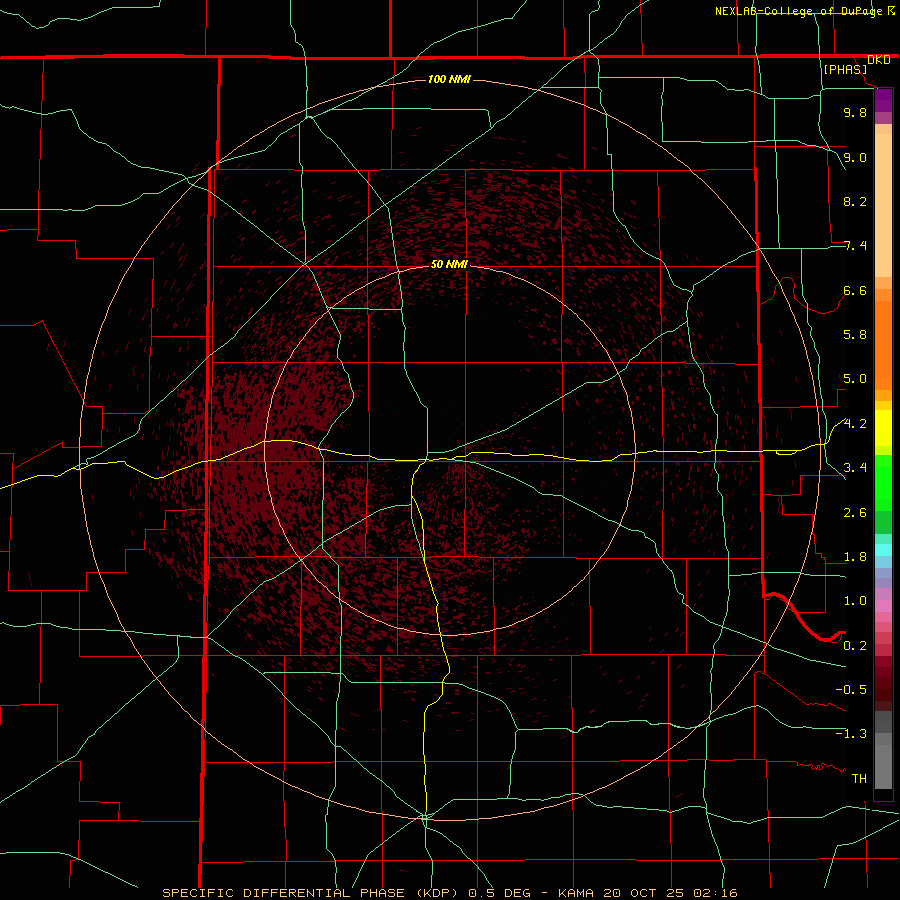The image size is (900, 900).
Task: Pick the yellow segment of the color bar
Action: tap(883, 428)
